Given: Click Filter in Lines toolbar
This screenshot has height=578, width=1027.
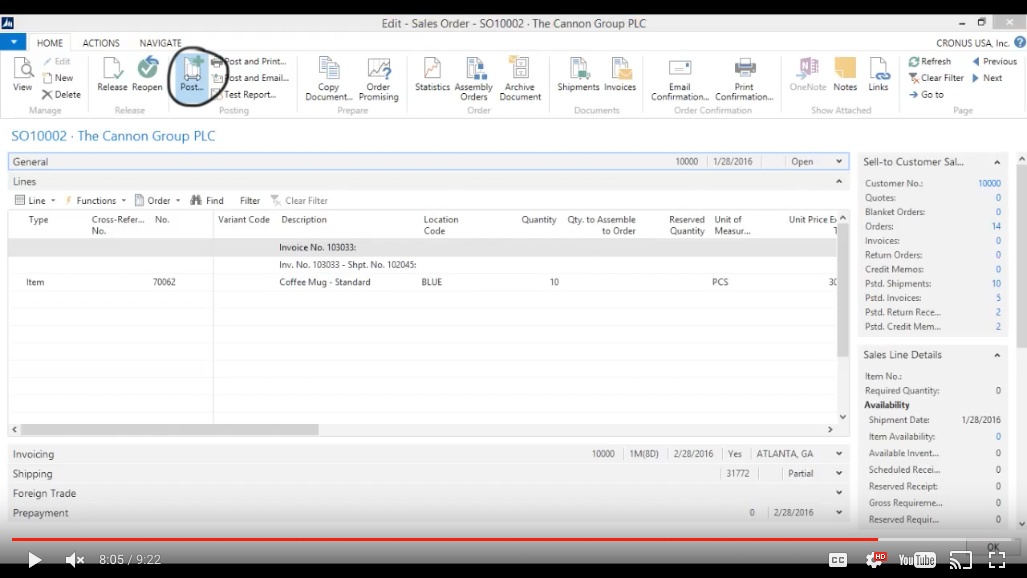Looking at the screenshot, I should click(x=250, y=201).
